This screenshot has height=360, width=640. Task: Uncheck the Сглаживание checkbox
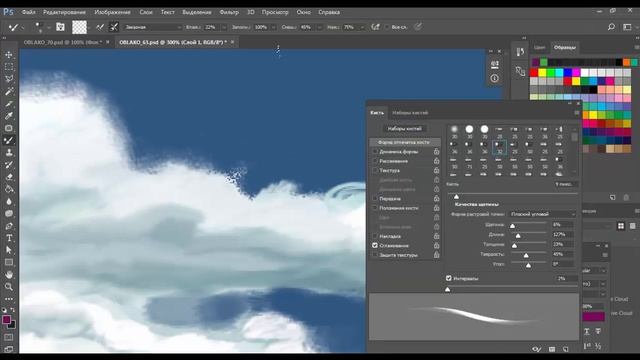(375, 245)
